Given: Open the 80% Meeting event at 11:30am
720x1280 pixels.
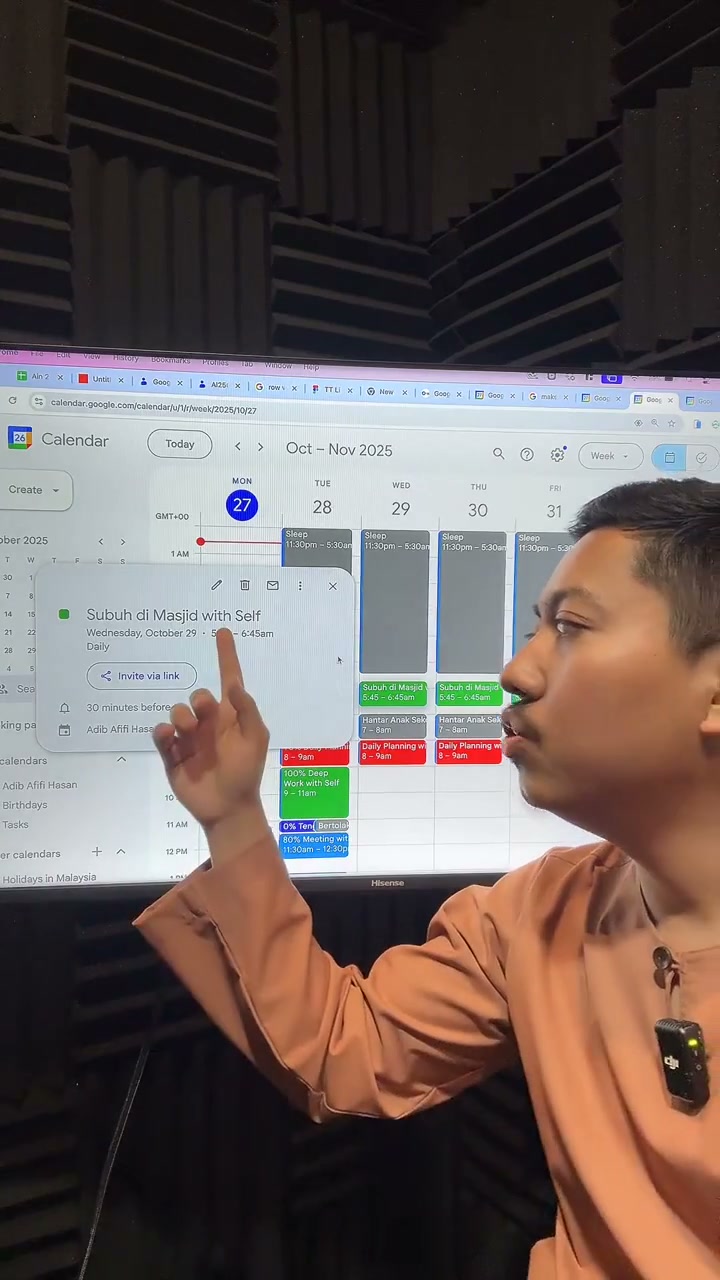Looking at the screenshot, I should tap(314, 845).
